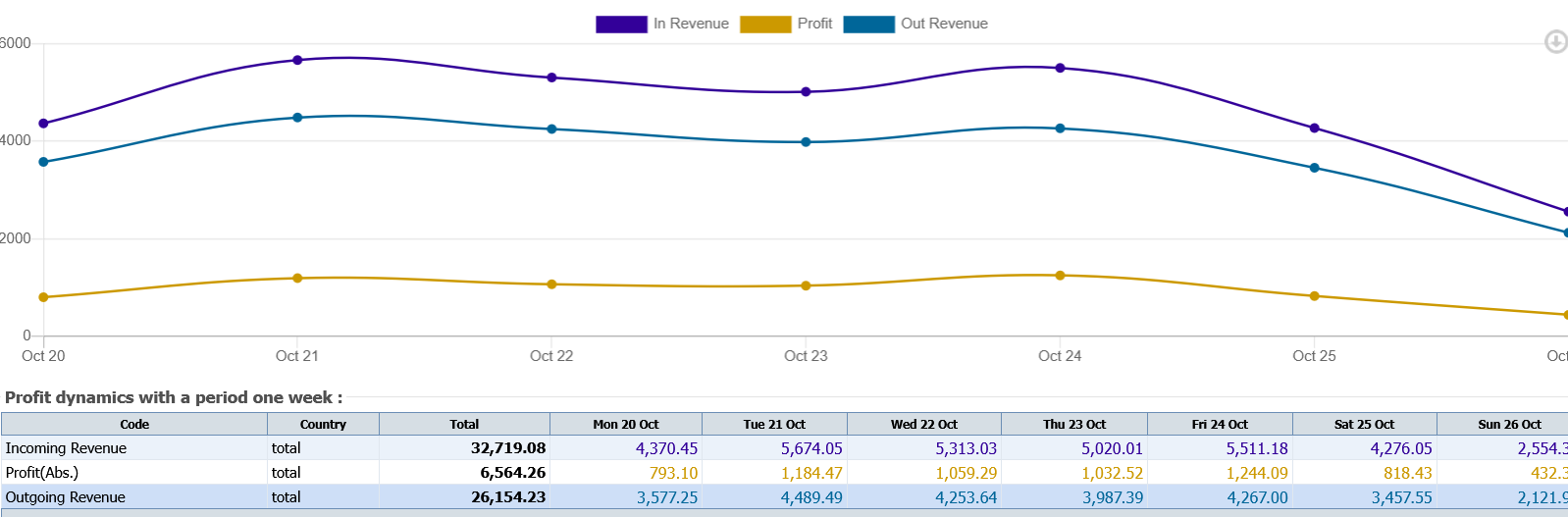Click Monday outgoing value 3,577.25
Screen dimensions: 1568x517
pyautogui.click(x=667, y=497)
